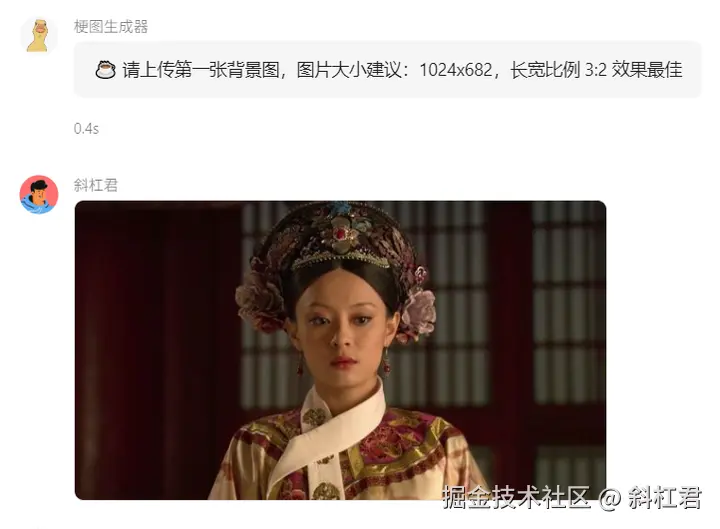
Task: Click the 3:2 ratio text in message
Action: [596, 70]
